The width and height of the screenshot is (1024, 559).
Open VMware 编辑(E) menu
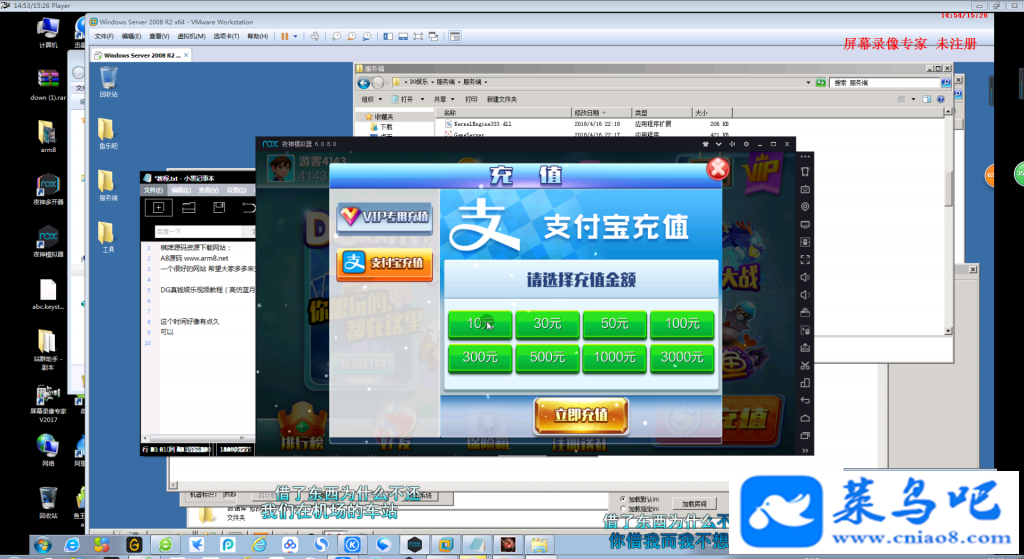[131, 37]
